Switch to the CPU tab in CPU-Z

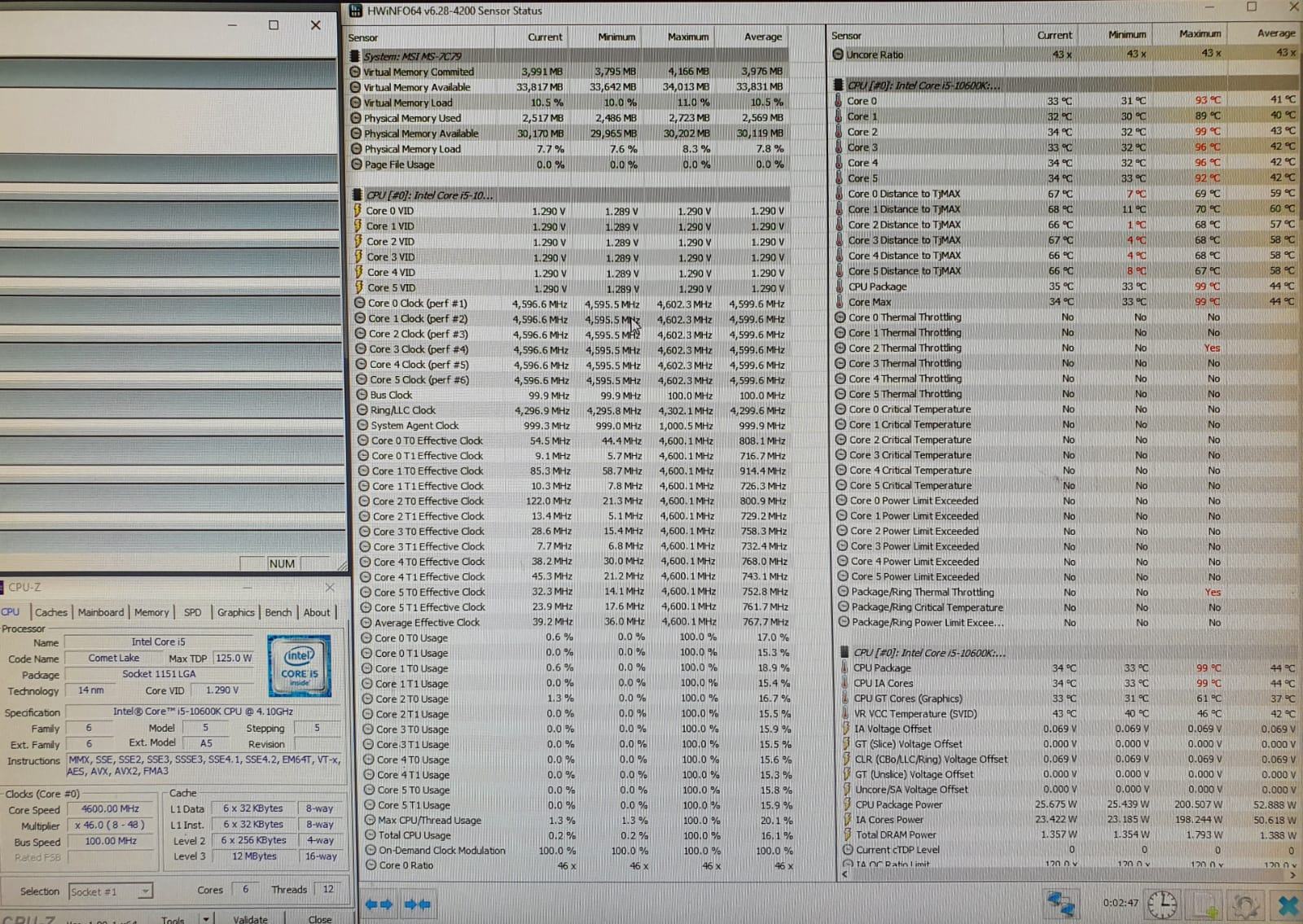pos(11,612)
